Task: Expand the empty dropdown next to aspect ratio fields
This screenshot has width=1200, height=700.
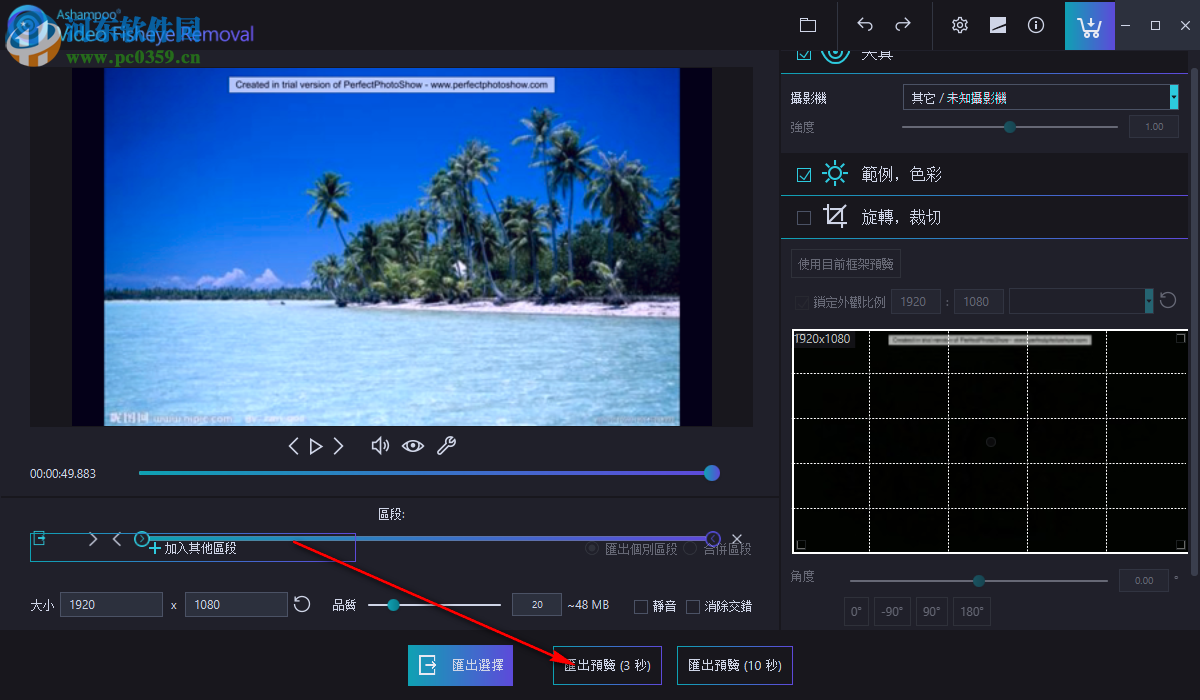Action: pyautogui.click(x=1080, y=301)
